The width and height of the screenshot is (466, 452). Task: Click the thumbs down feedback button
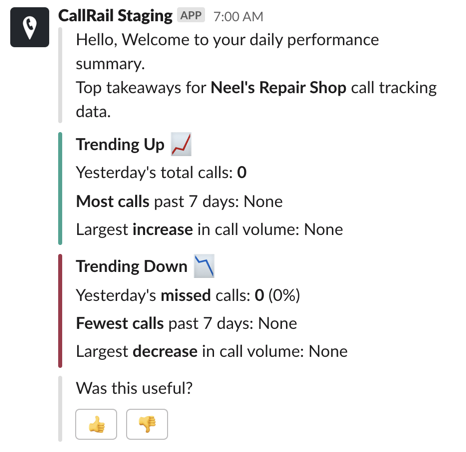pyautogui.click(x=147, y=424)
